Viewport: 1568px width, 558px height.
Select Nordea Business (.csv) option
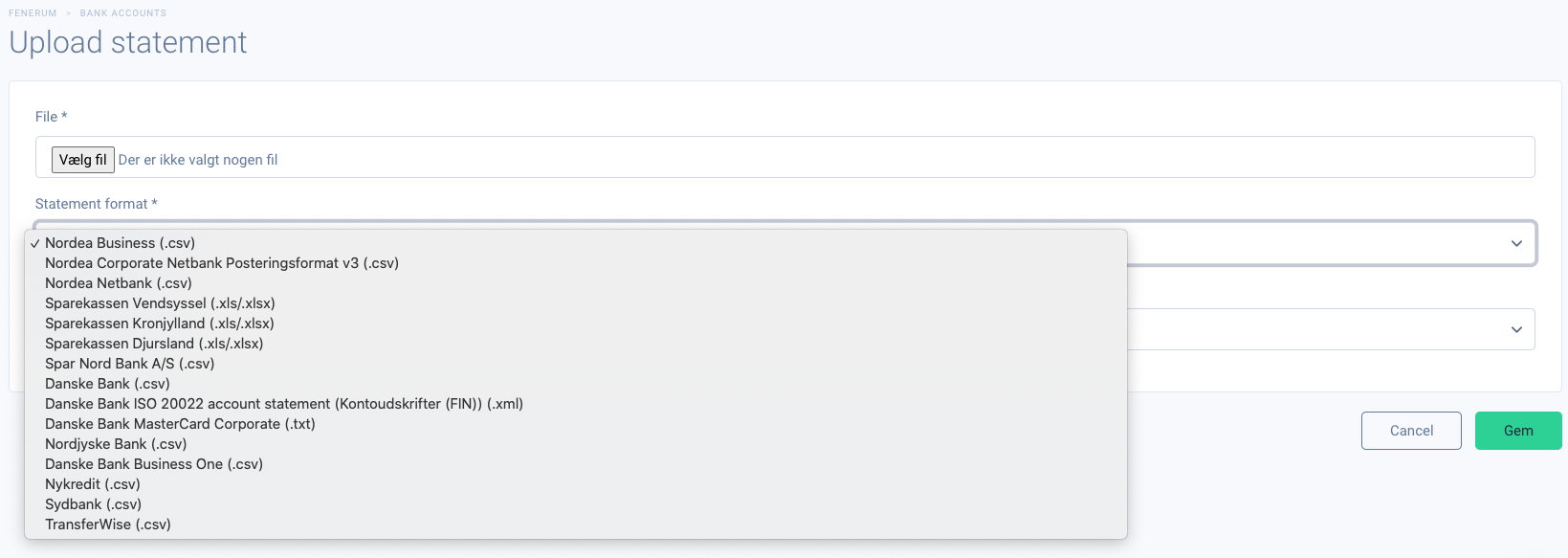[576, 243]
